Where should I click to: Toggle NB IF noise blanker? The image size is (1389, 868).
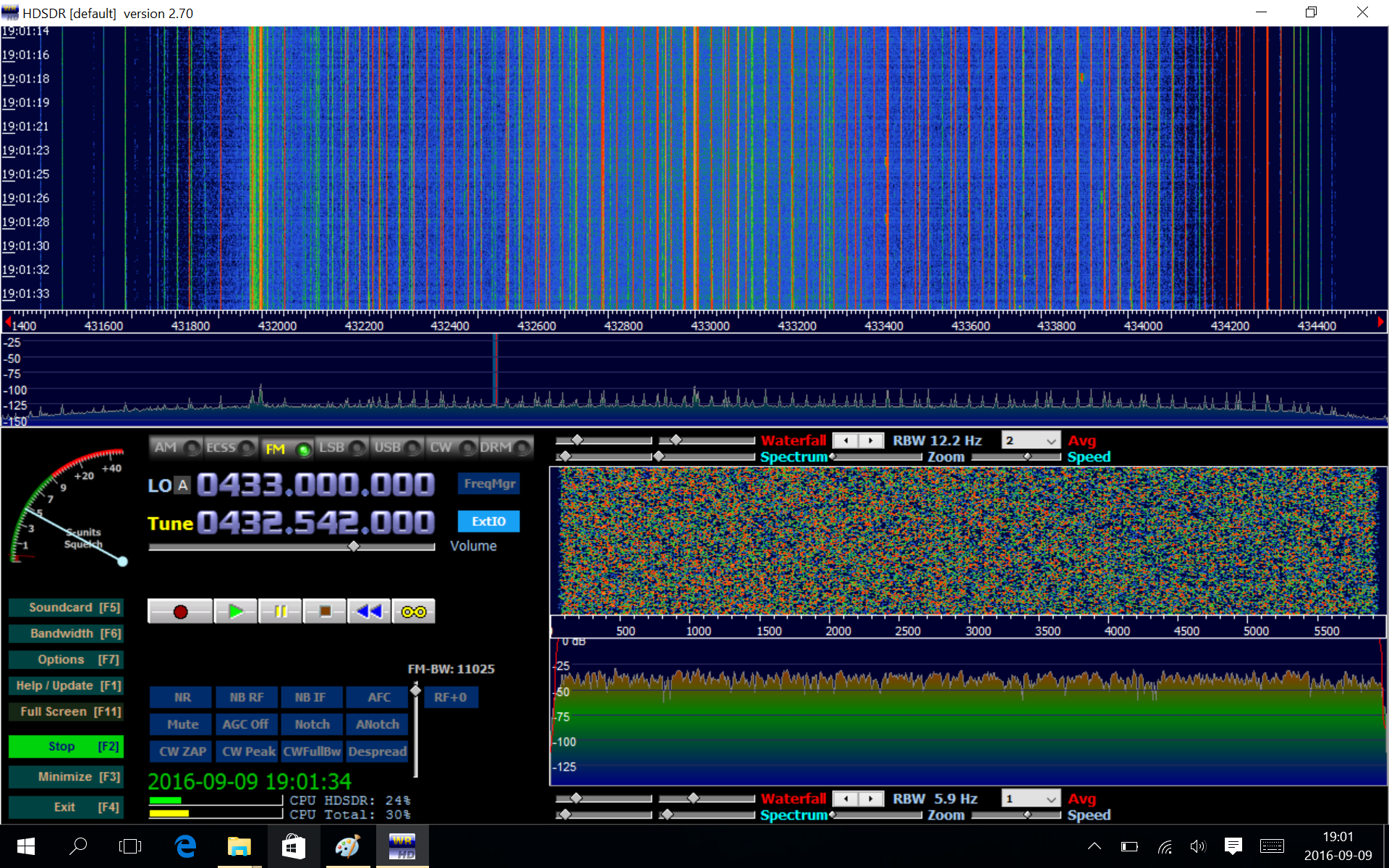[310, 697]
